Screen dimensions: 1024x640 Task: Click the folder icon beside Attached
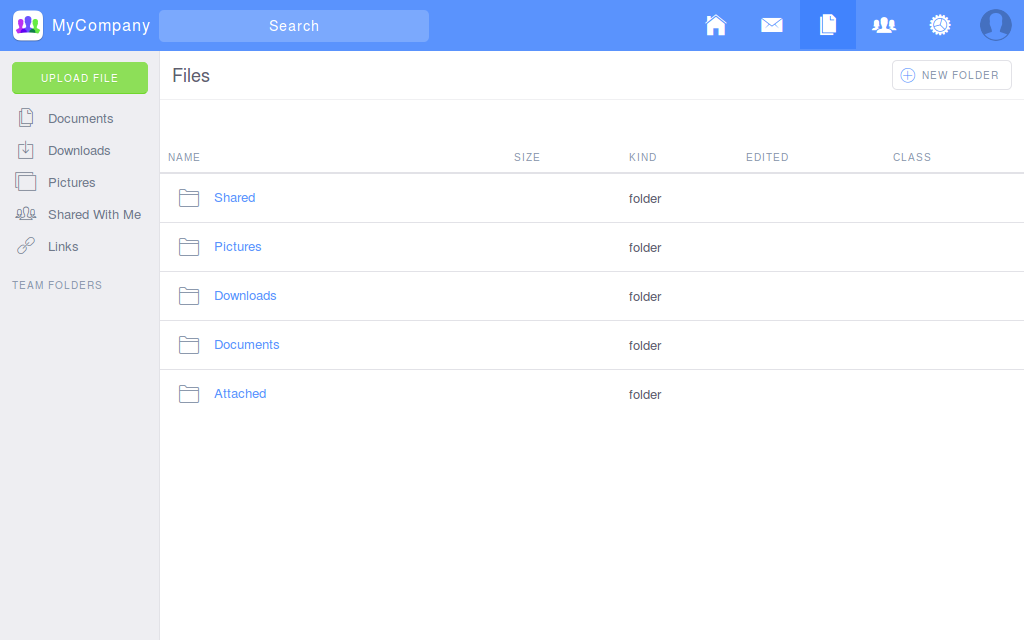point(189,394)
